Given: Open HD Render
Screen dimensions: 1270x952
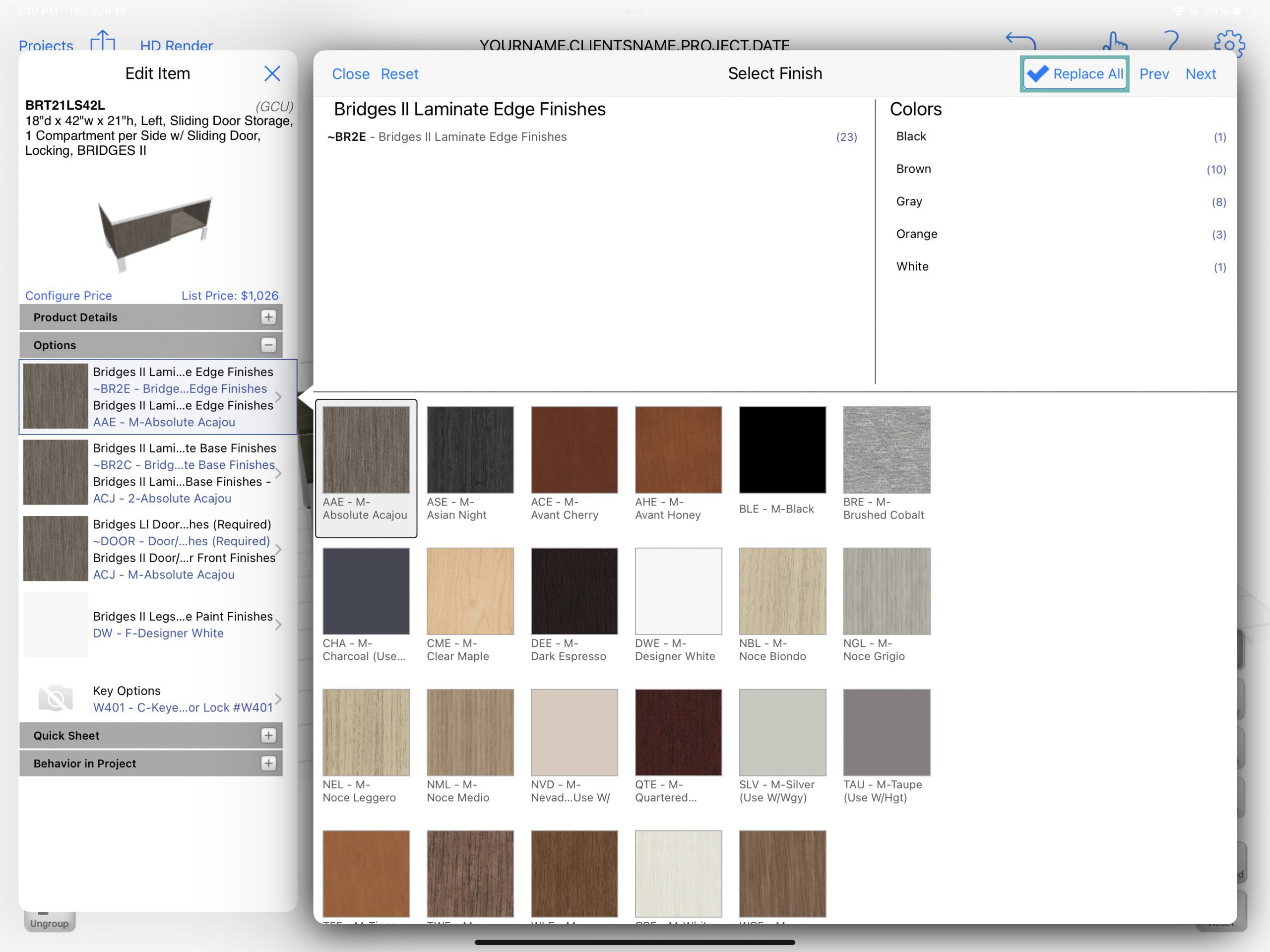Looking at the screenshot, I should (x=176, y=45).
